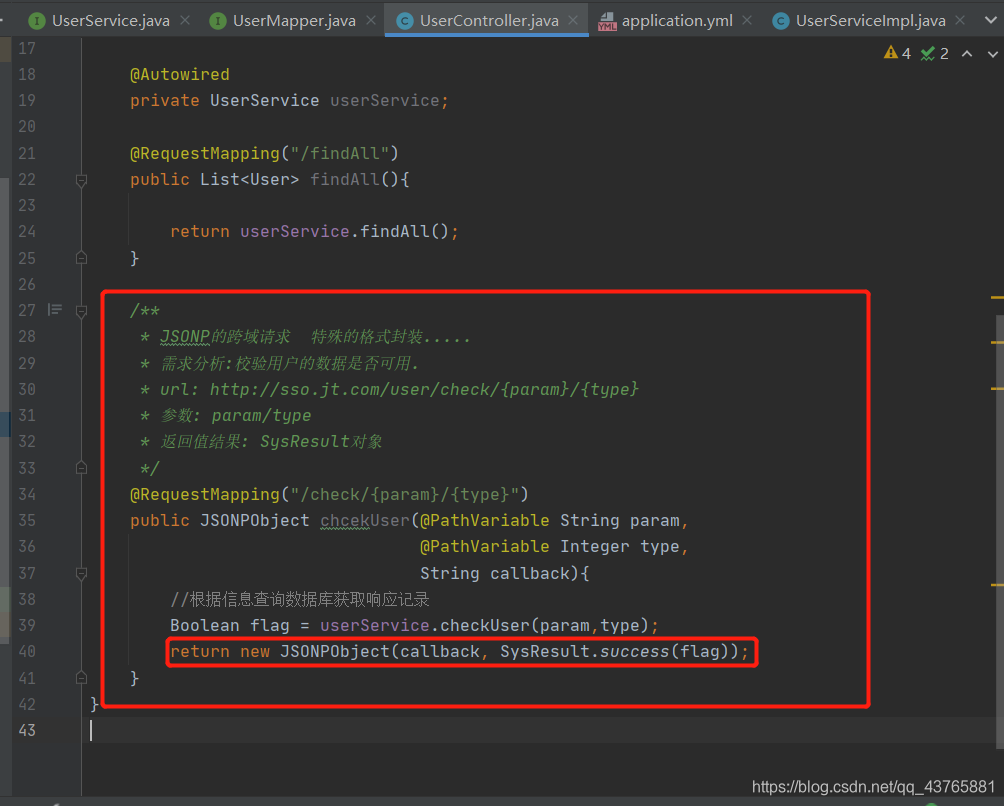Image resolution: width=1004 pixels, height=806 pixels.
Task: Click line number 34 in the gutter
Action: click(x=27, y=494)
